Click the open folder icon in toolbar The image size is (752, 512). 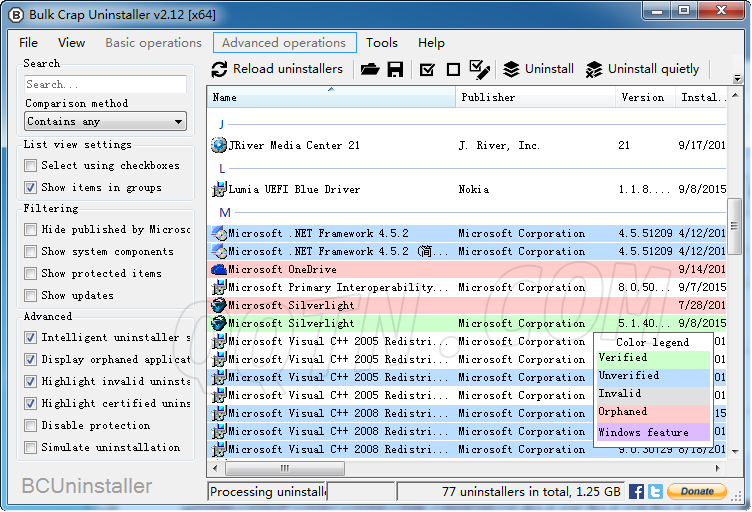pyautogui.click(x=370, y=69)
